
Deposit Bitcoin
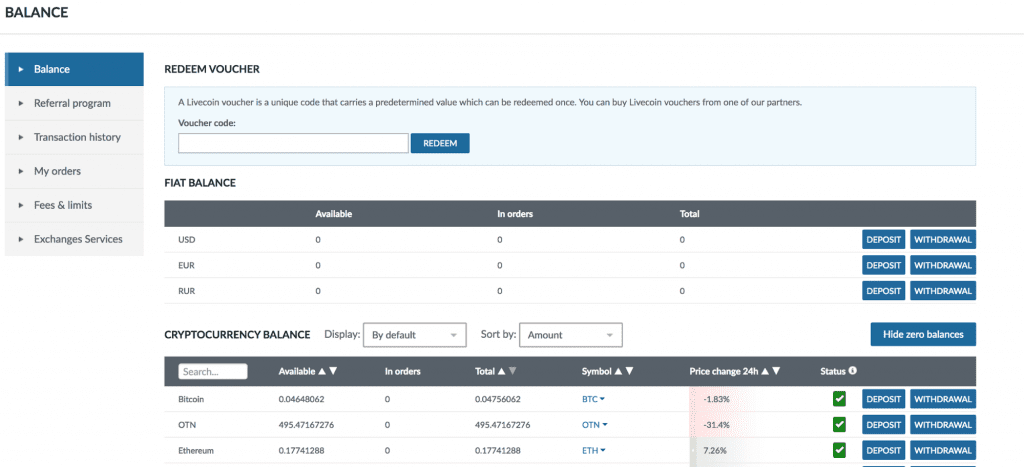(x=884, y=399)
